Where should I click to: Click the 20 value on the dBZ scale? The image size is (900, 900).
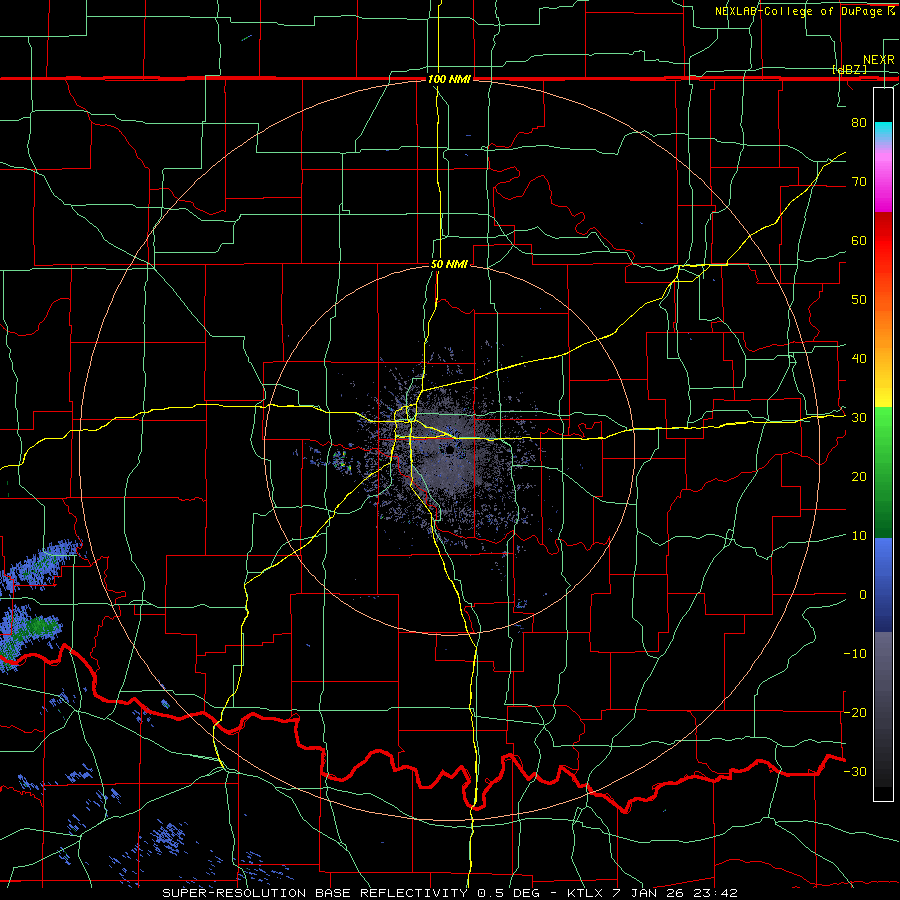(x=859, y=477)
